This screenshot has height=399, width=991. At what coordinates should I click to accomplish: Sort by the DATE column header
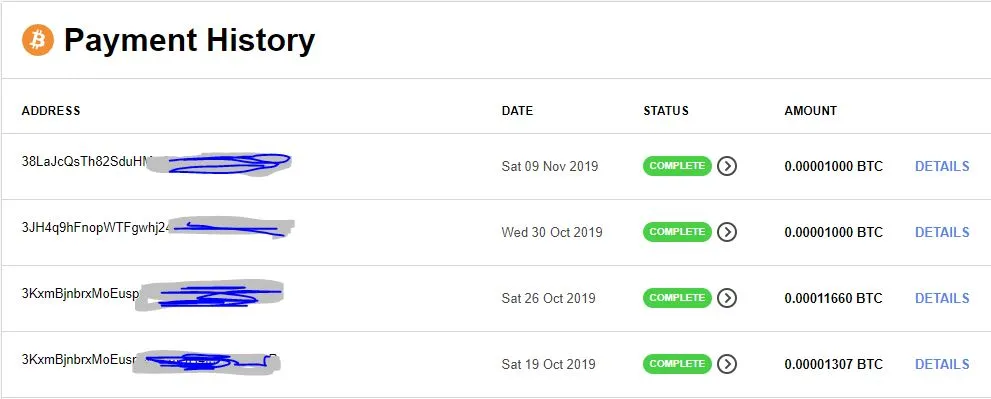tap(517, 111)
